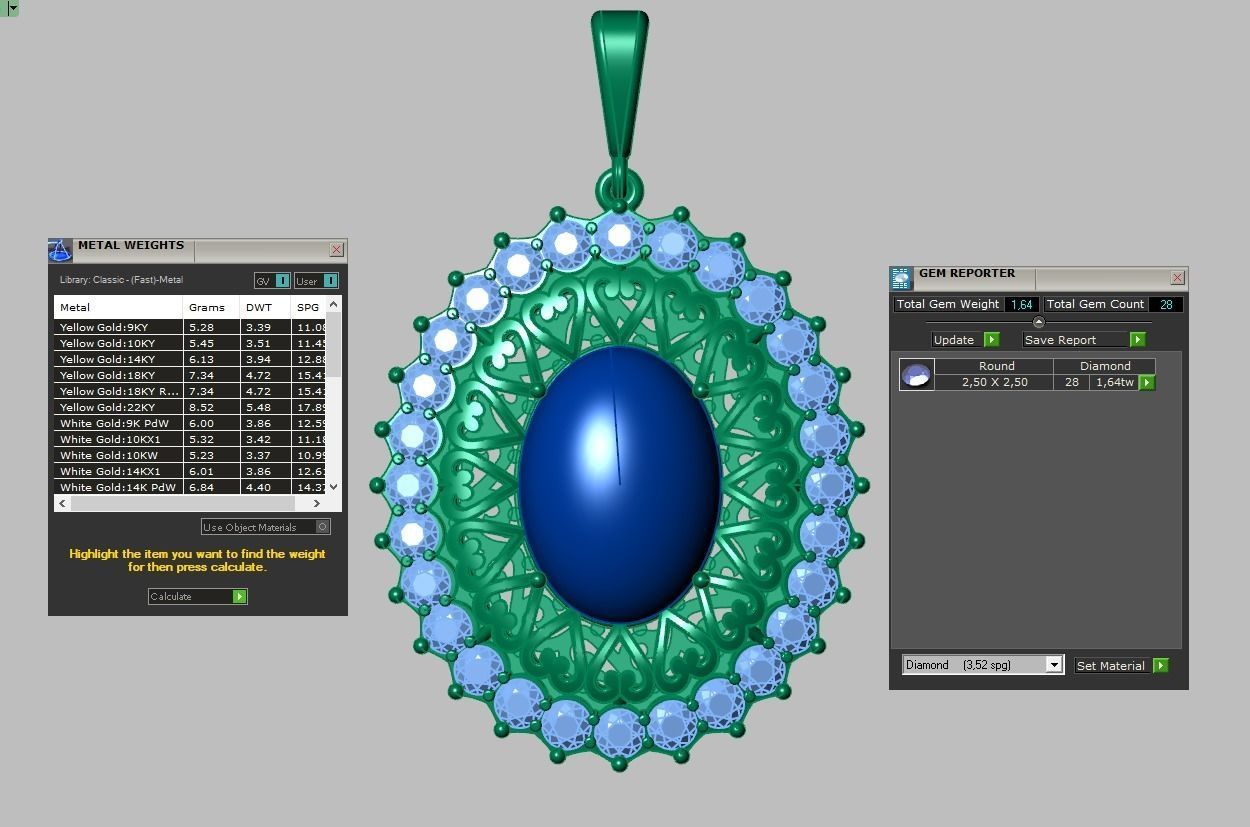
Task: Select the White Gold:9K PdW row
Action: (190, 423)
